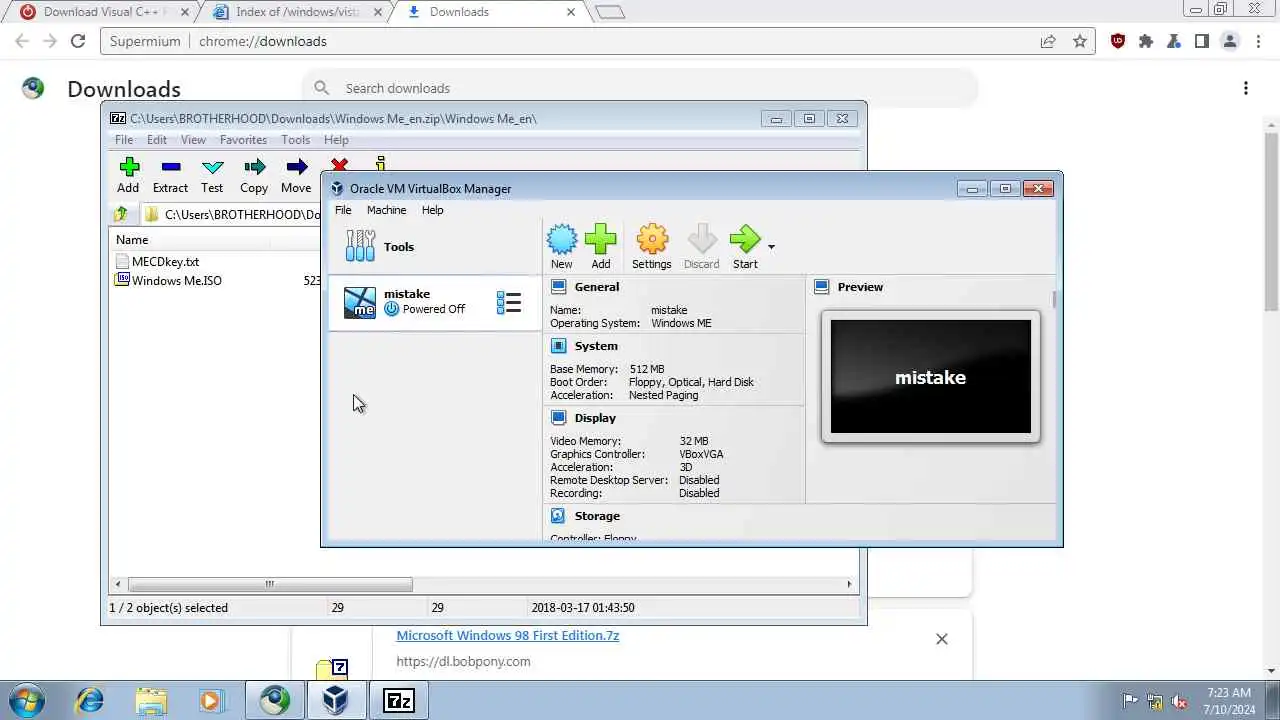Click Search downloads field

[640, 88]
